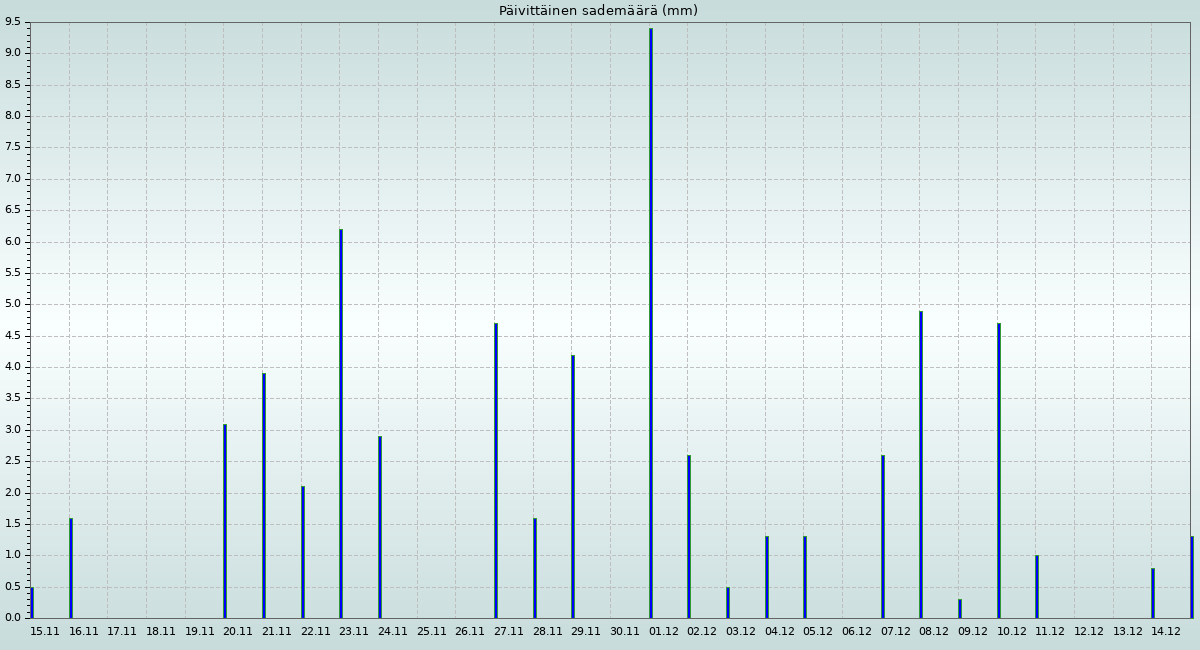Select the 25.11 date label on x-axis
This screenshot has height=650, width=1200.
(431, 632)
